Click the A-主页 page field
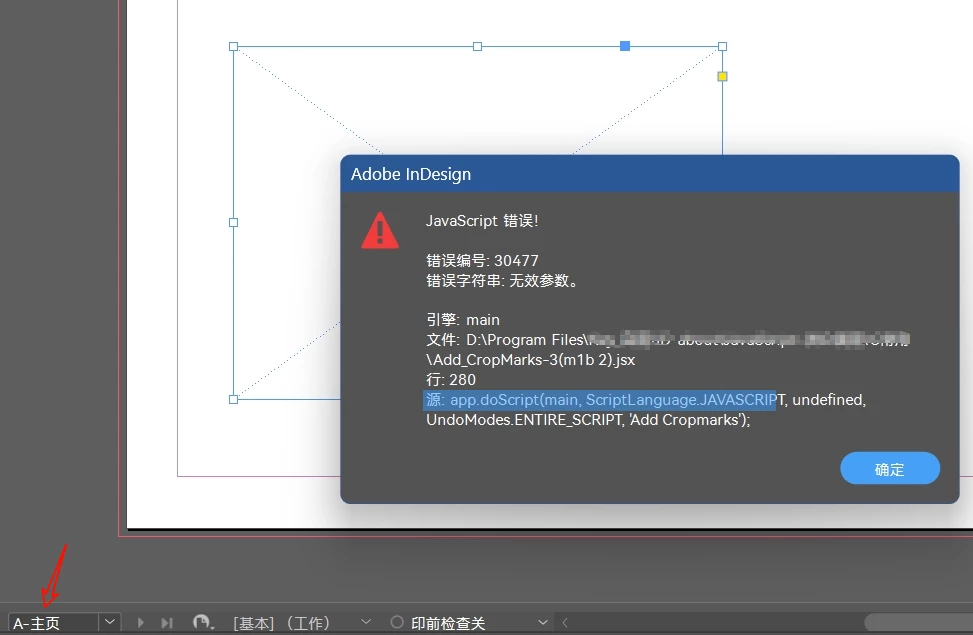 pyautogui.click(x=53, y=623)
